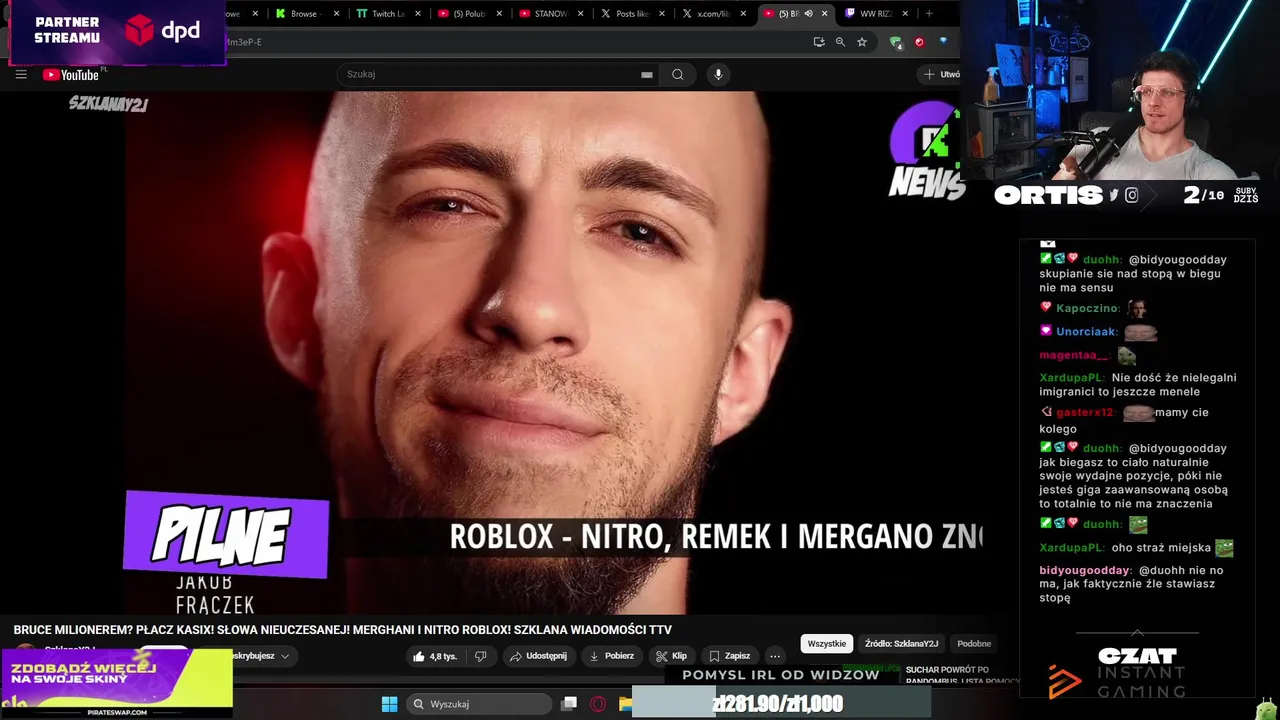The width and height of the screenshot is (1280, 720).
Task: Bookmark page with star icon
Action: (x=862, y=42)
